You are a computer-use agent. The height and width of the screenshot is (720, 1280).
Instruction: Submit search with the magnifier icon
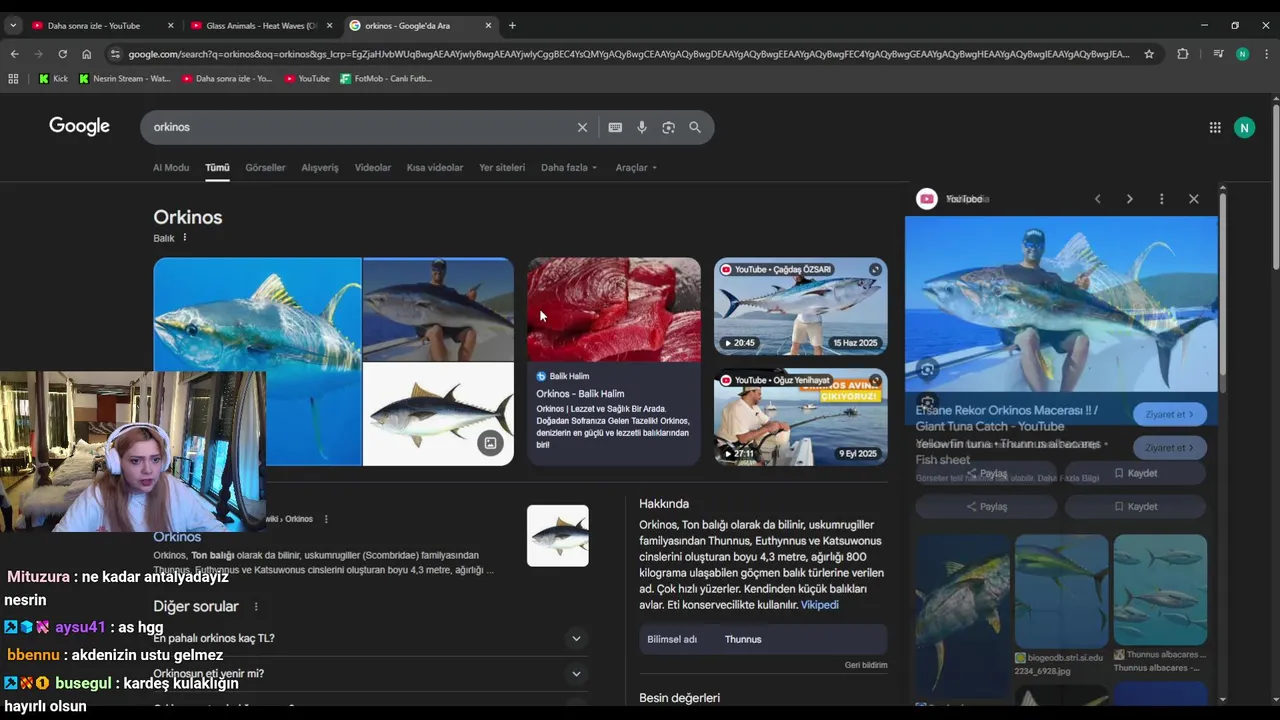[x=695, y=127]
